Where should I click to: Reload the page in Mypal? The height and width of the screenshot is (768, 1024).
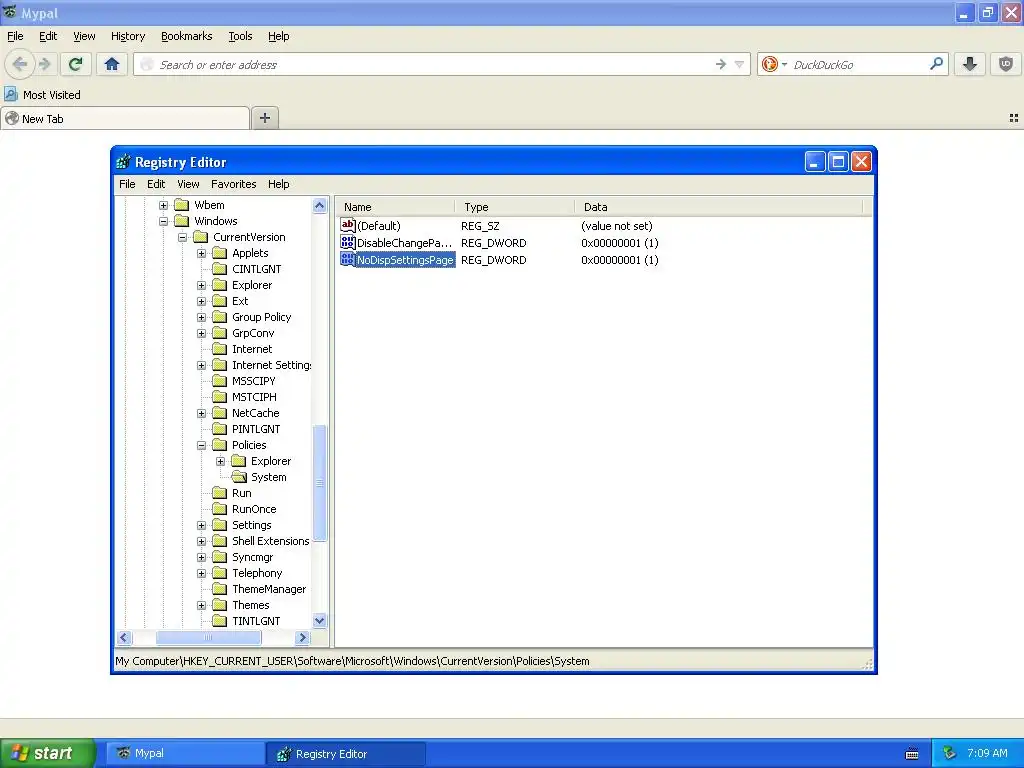pyautogui.click(x=75, y=64)
